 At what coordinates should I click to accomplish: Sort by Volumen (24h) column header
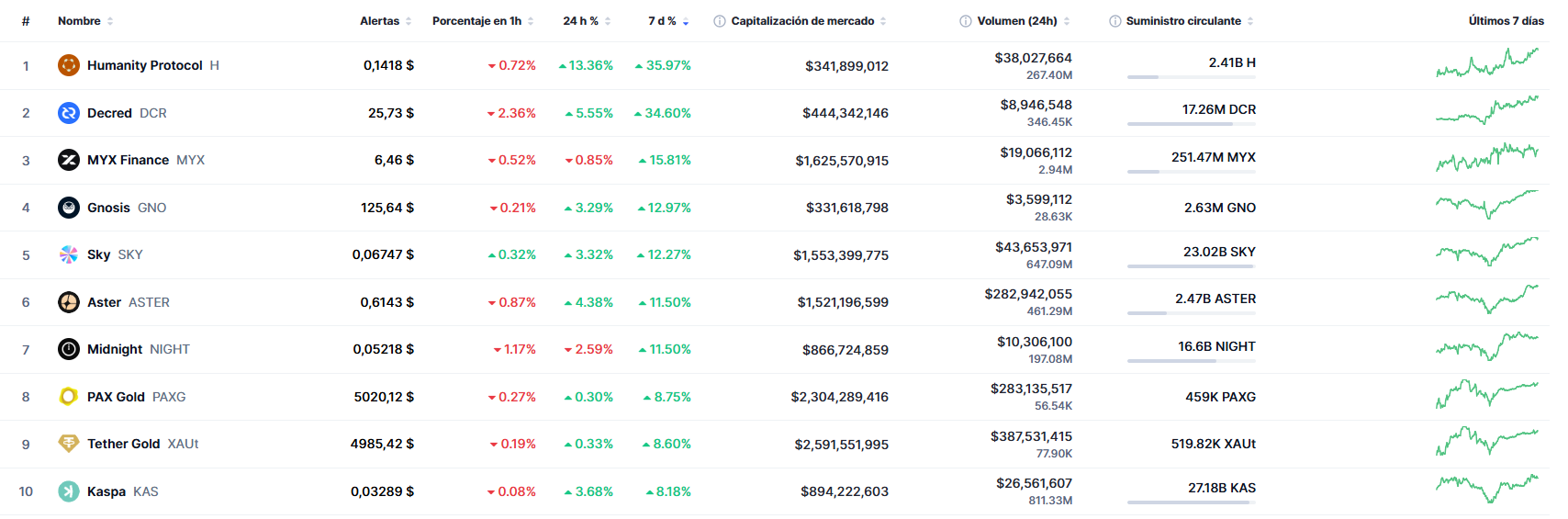click(1016, 21)
